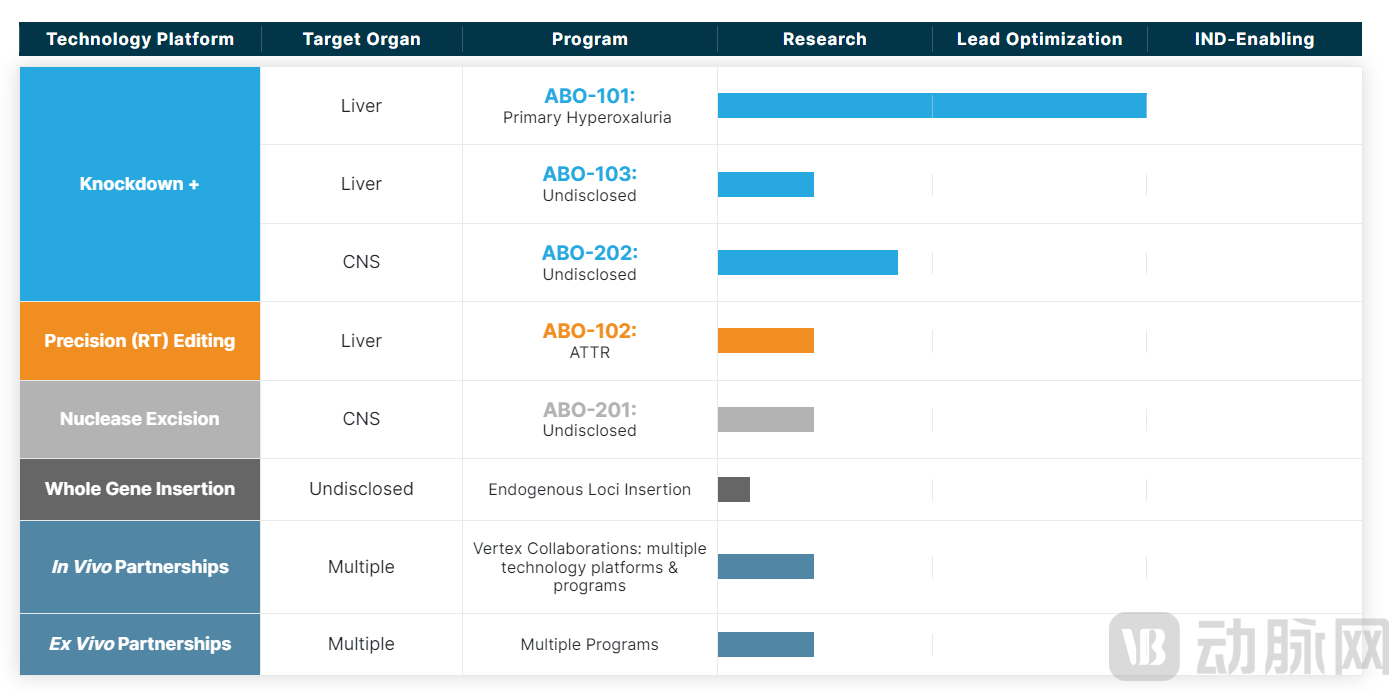
Task: Open the orange ABO-102 program title
Action: tap(589, 331)
